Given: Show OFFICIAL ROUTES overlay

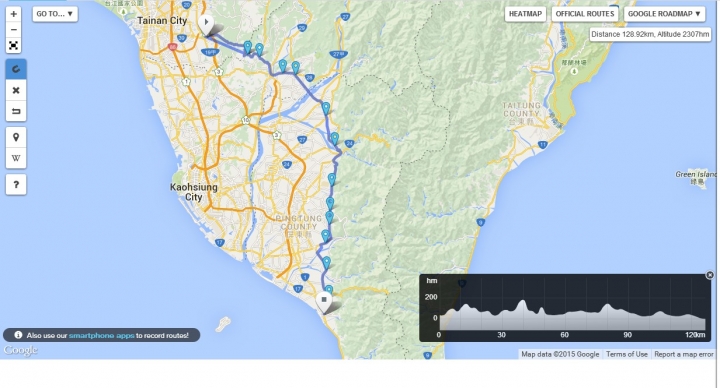Looking at the screenshot, I should coord(585,14).
